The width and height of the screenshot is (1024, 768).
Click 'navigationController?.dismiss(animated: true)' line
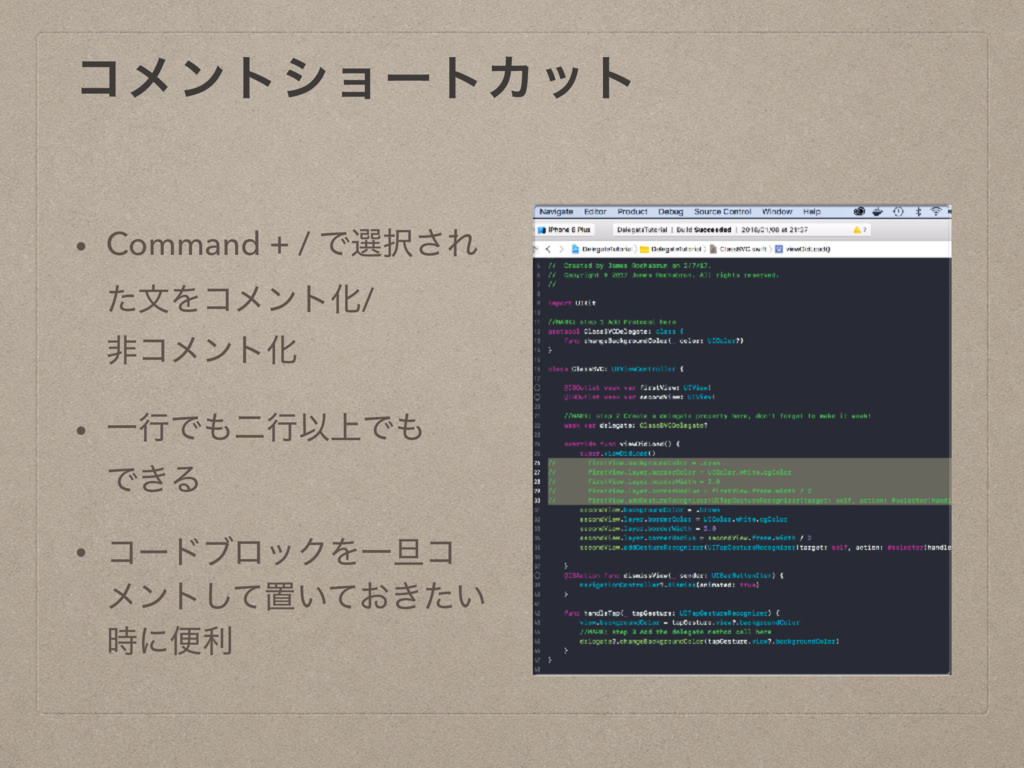(x=669, y=584)
